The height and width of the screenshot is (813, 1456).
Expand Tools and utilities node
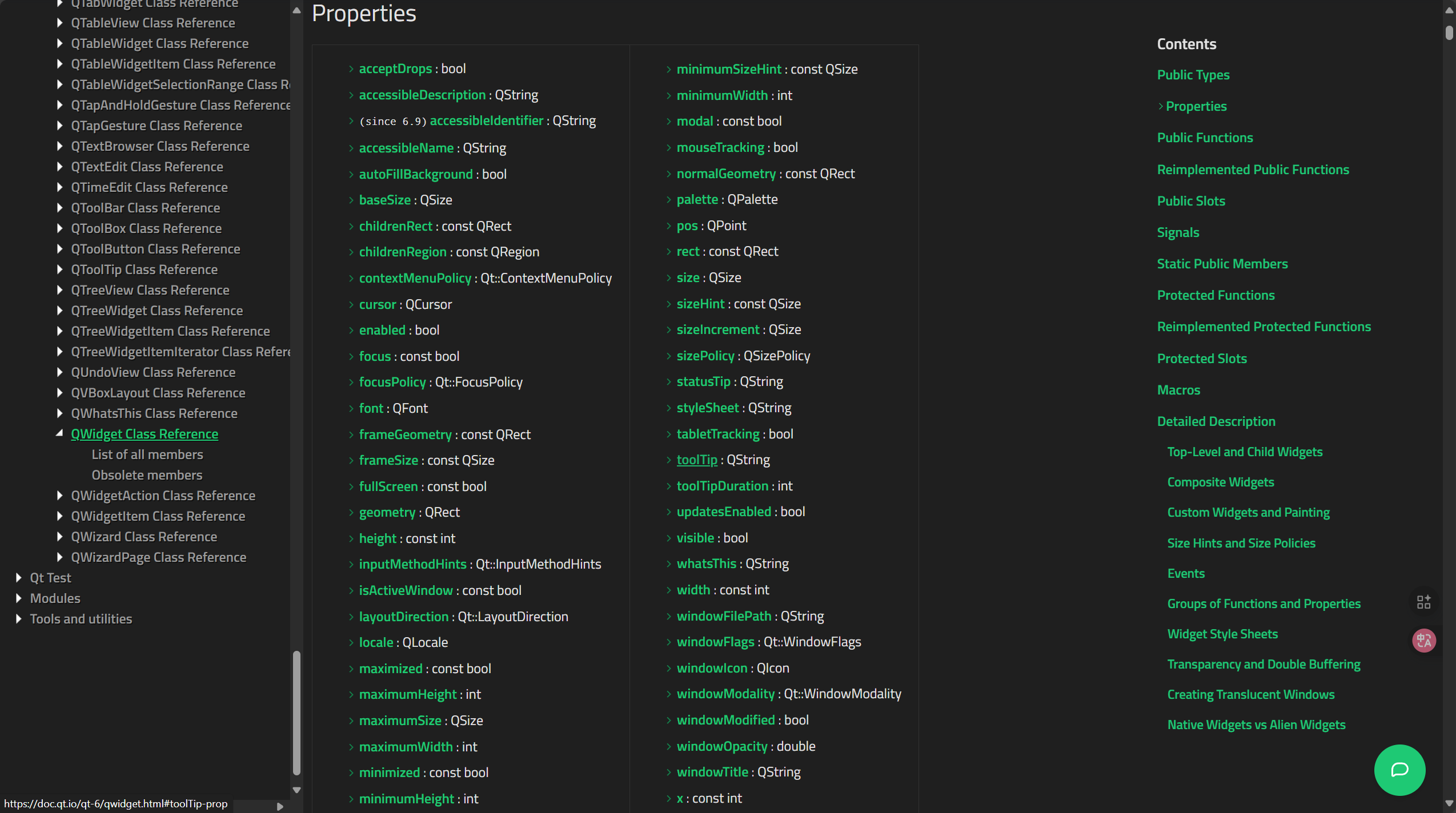click(19, 619)
